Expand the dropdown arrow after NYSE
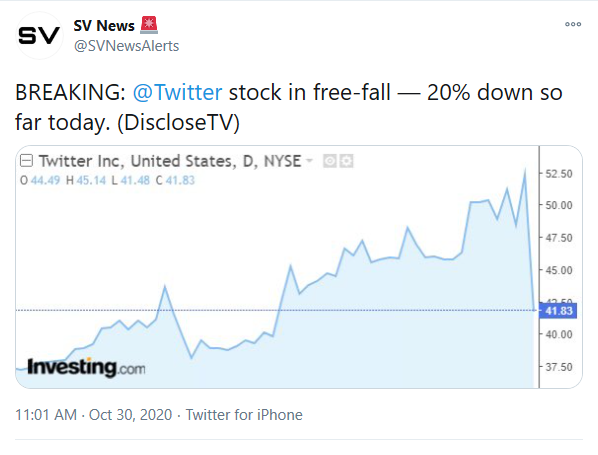Image resolution: width=598 pixels, height=455 pixels. point(309,161)
